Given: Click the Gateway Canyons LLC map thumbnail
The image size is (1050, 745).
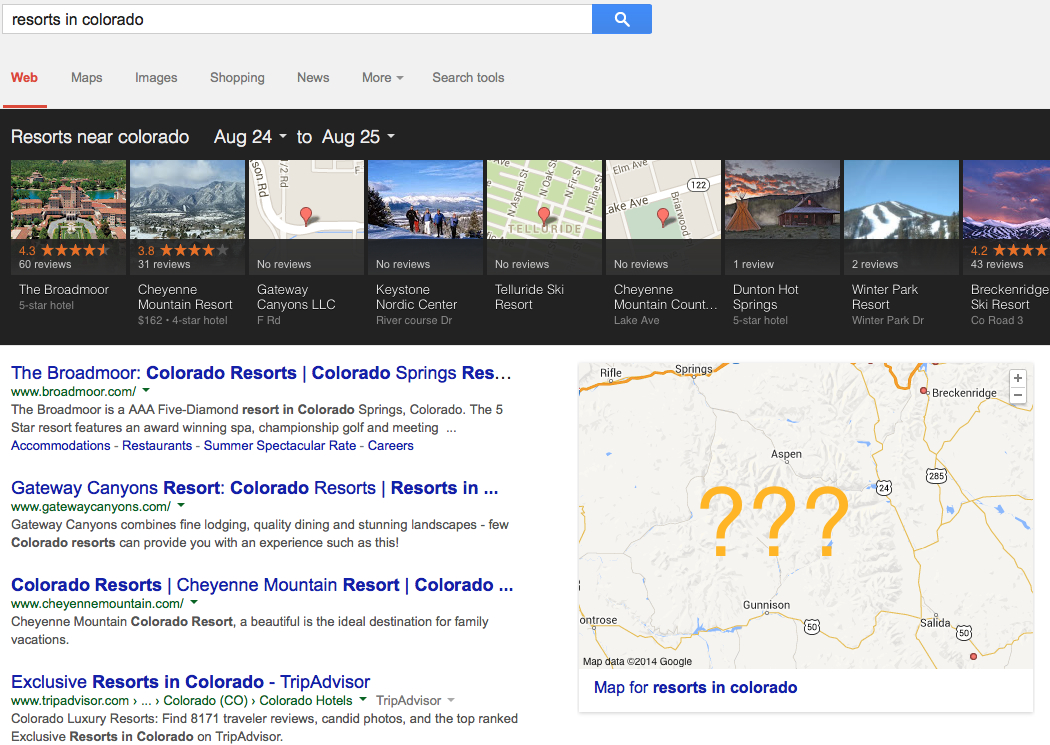Looking at the screenshot, I should [307, 199].
